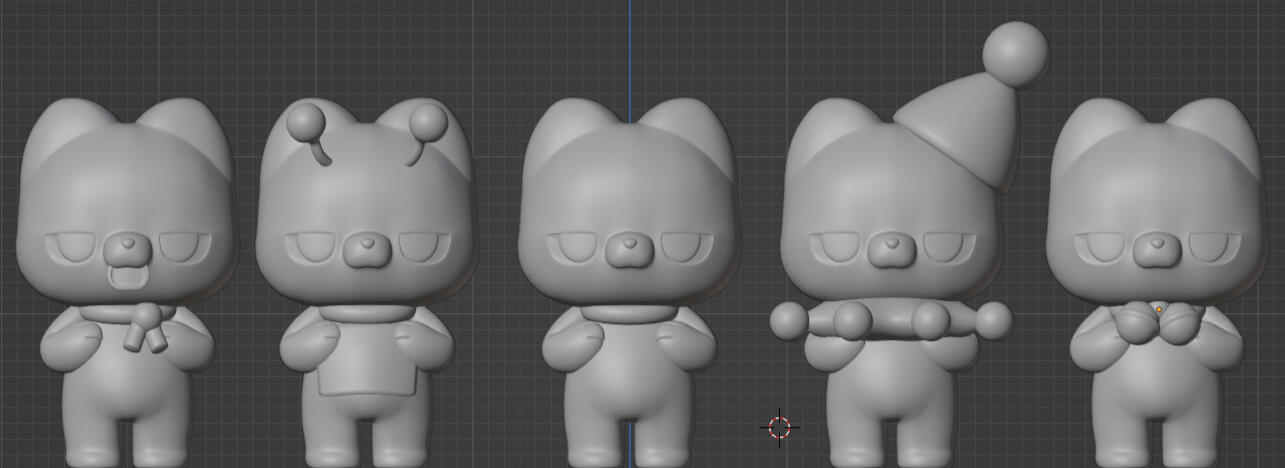
Task: Click the leftmost sphere of the beaded garland
Action: pyautogui.click(x=789, y=321)
